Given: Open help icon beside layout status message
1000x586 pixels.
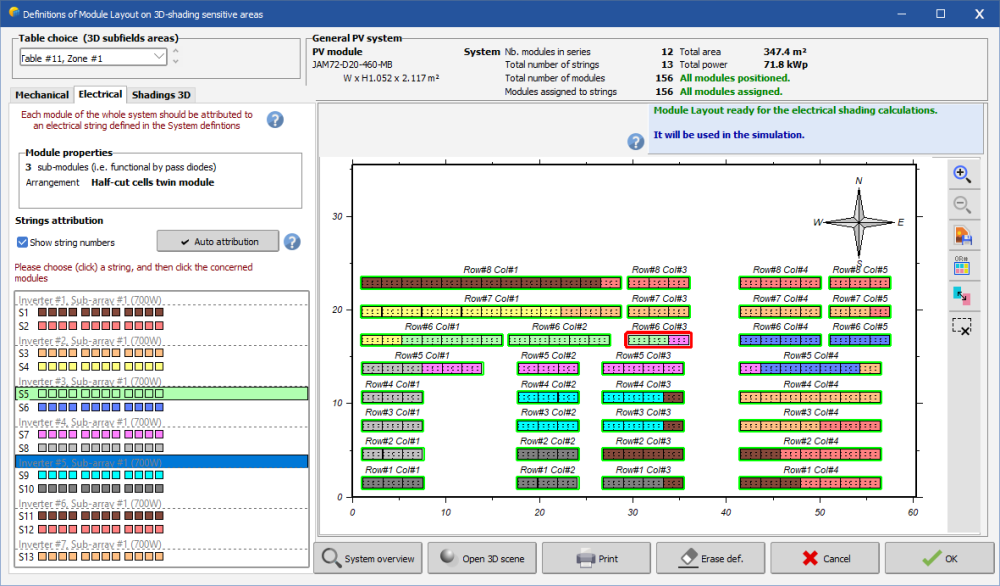Looking at the screenshot, I should [x=636, y=142].
